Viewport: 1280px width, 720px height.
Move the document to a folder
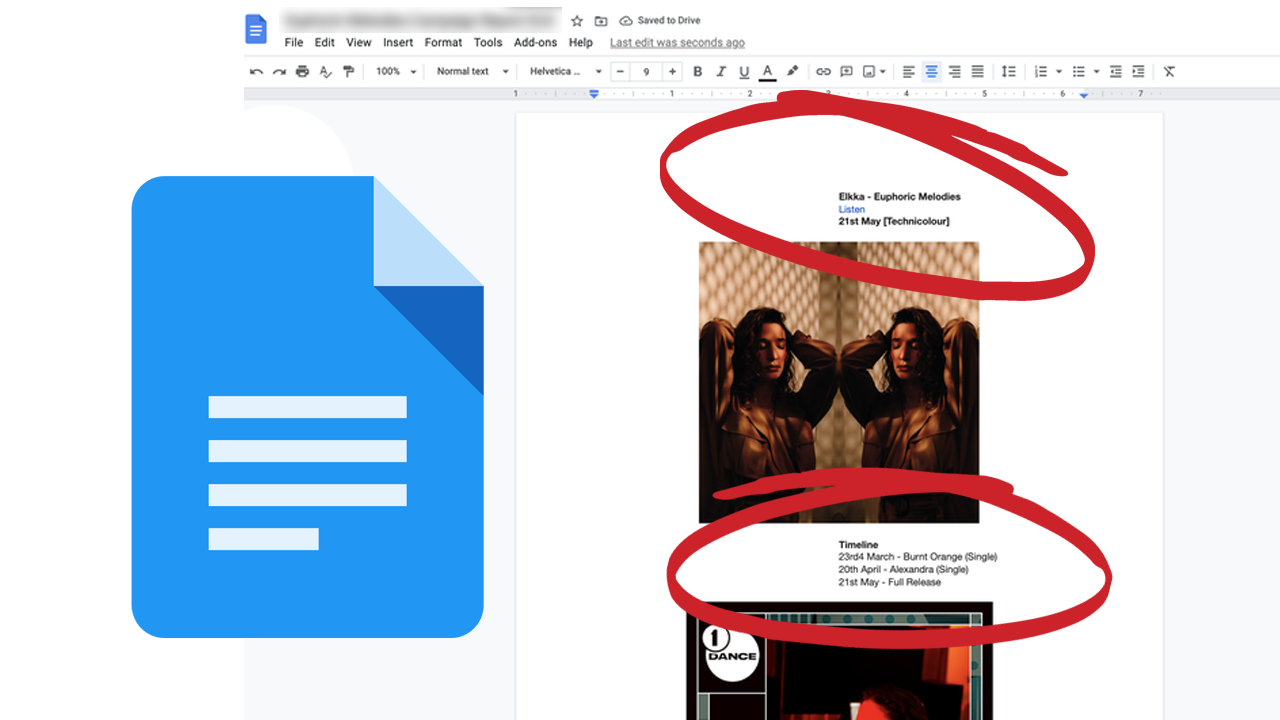point(601,21)
